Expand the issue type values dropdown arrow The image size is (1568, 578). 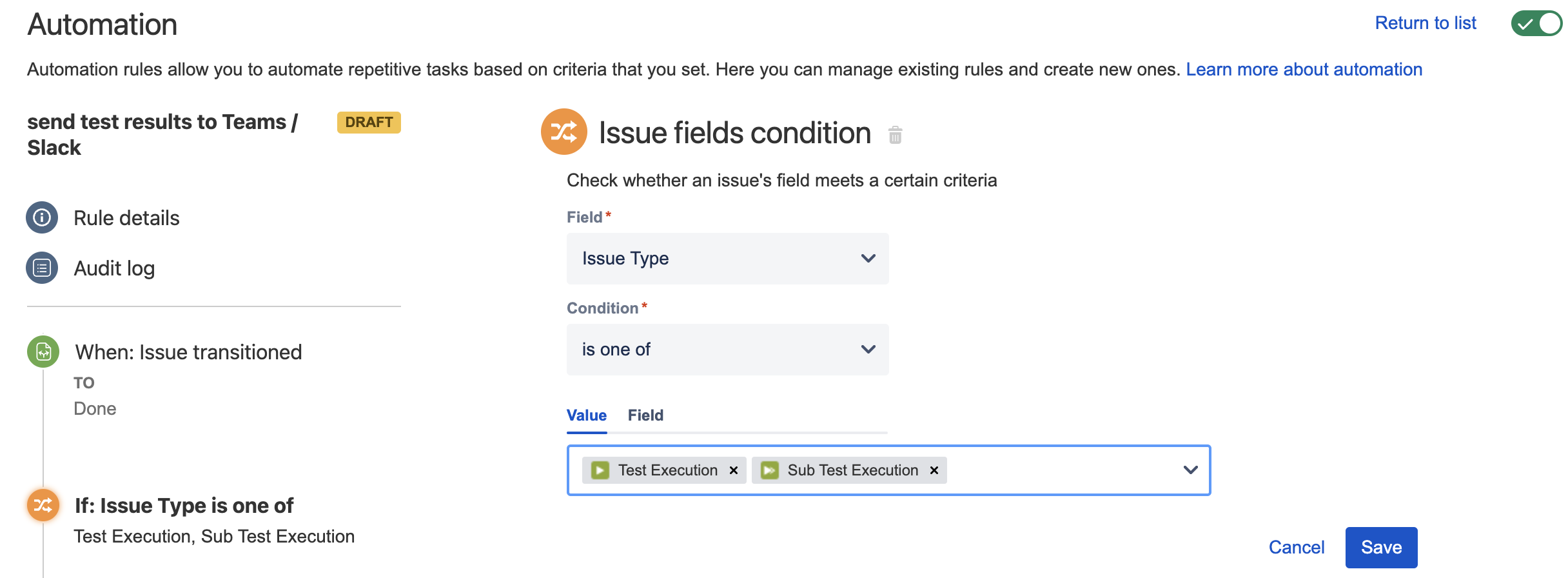point(1190,470)
